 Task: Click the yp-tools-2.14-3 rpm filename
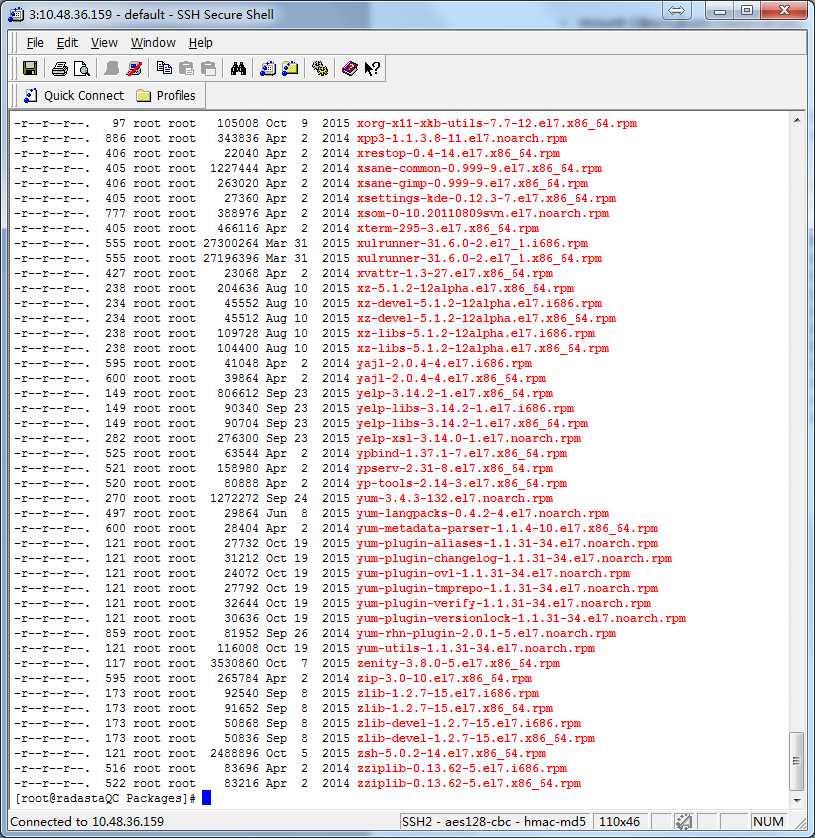(x=462, y=483)
